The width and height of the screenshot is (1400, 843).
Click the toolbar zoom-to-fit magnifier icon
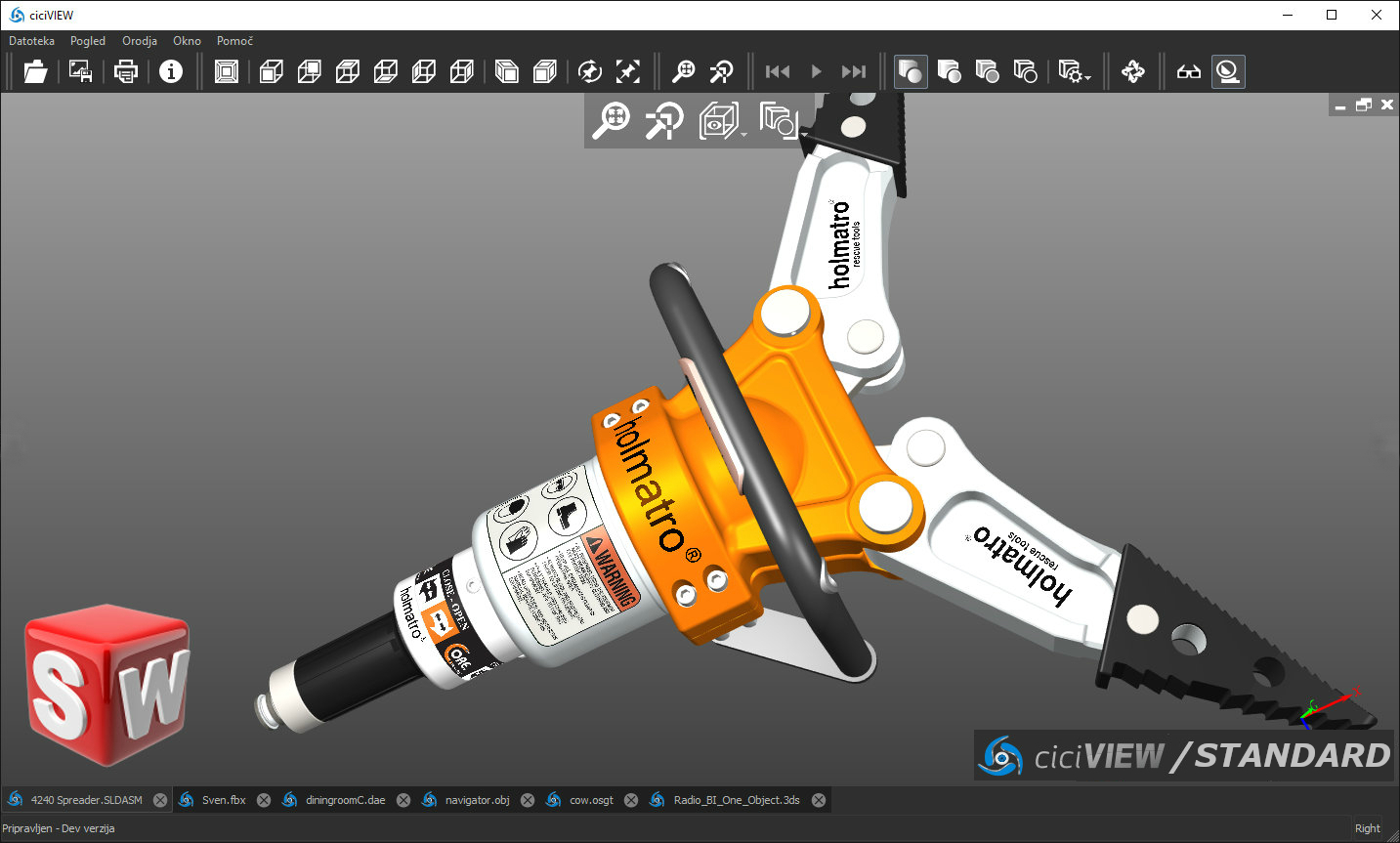[684, 71]
